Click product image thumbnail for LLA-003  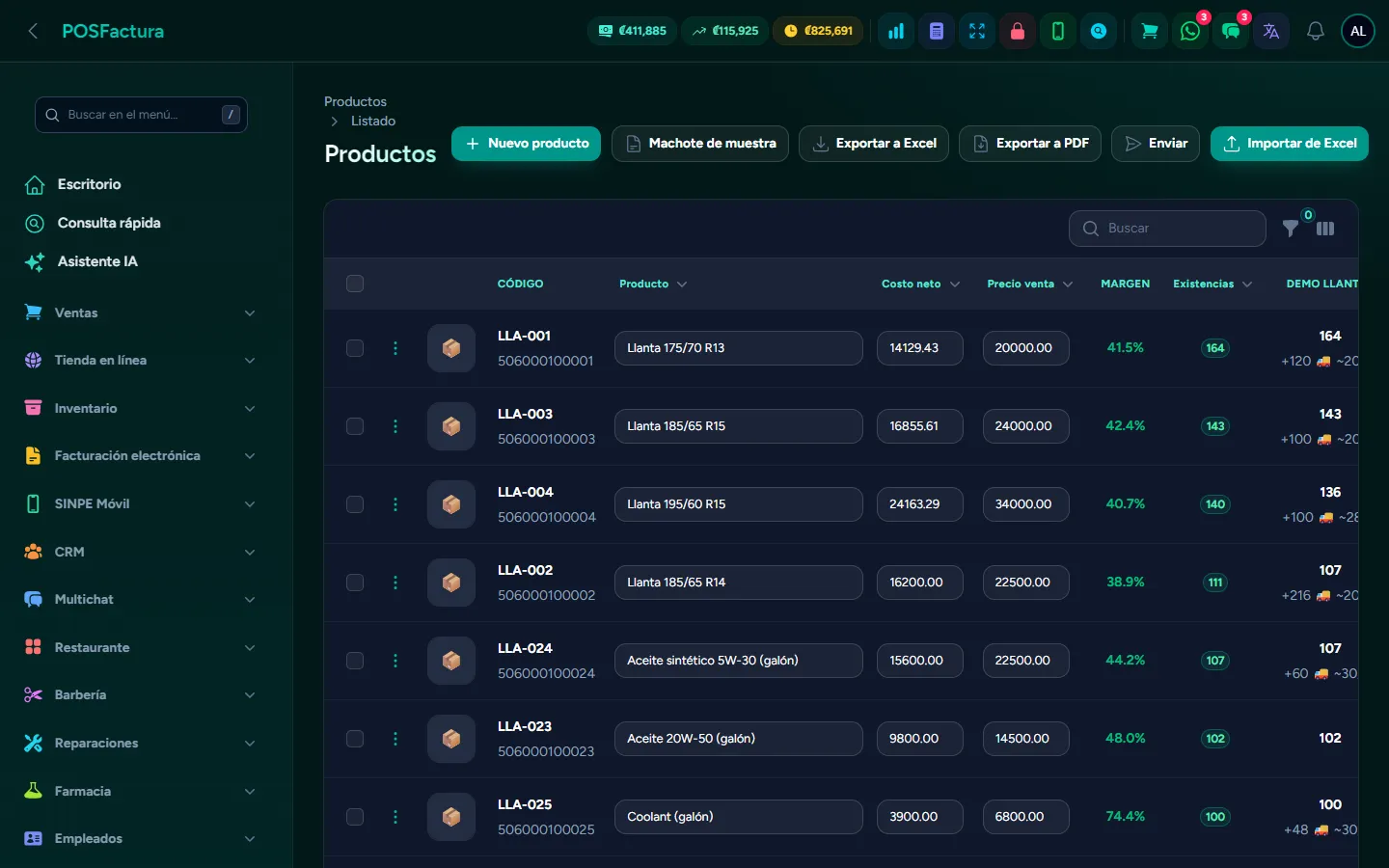(451, 426)
